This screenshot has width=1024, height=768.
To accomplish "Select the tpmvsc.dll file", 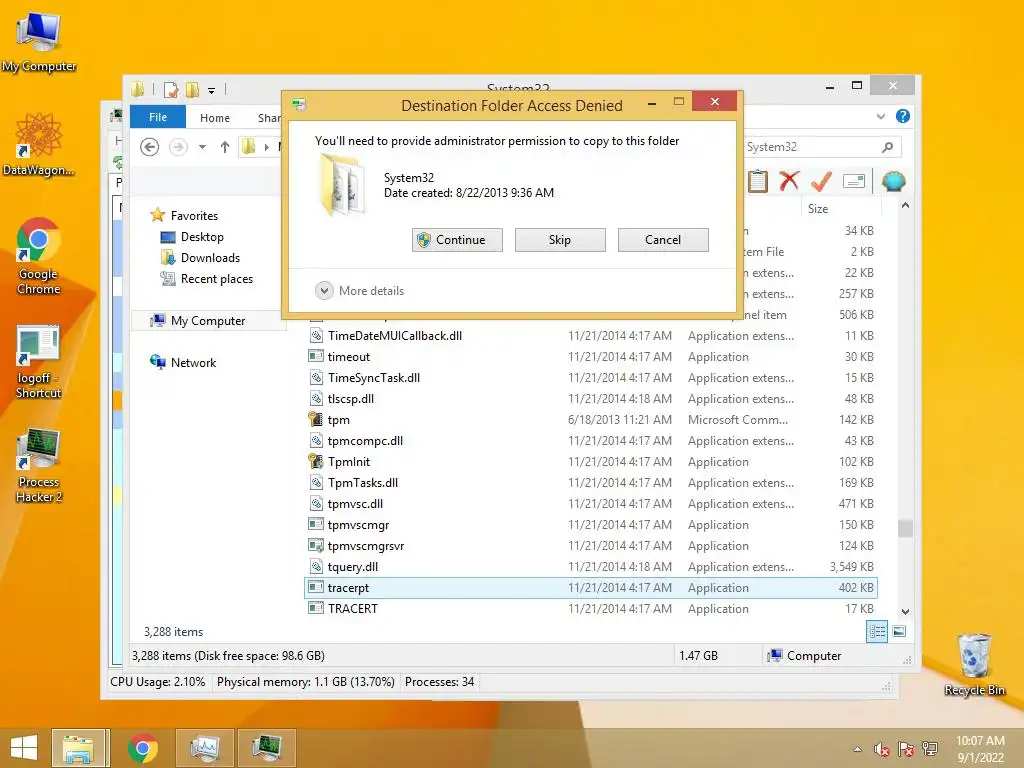I will tap(591, 504).
